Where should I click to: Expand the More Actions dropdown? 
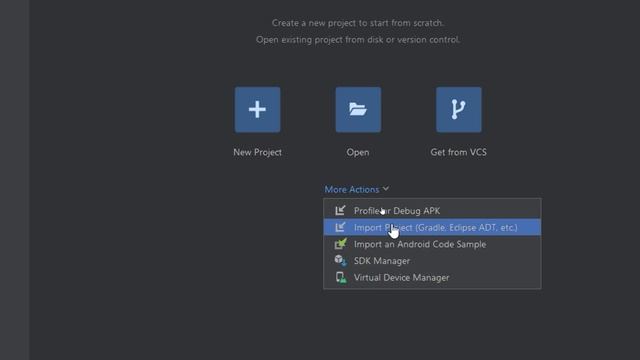357,189
